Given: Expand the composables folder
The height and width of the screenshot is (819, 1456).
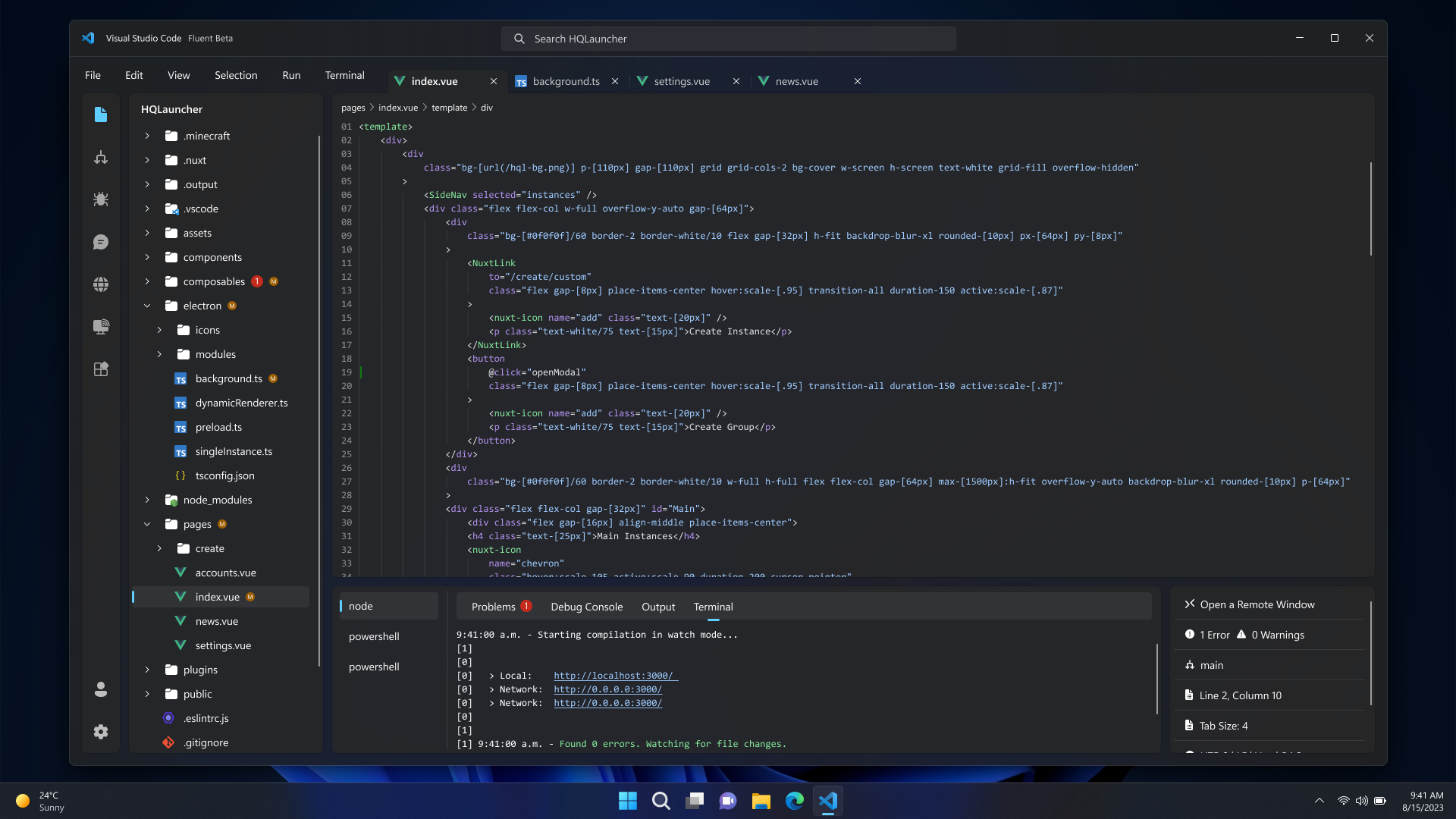Looking at the screenshot, I should click(x=147, y=281).
